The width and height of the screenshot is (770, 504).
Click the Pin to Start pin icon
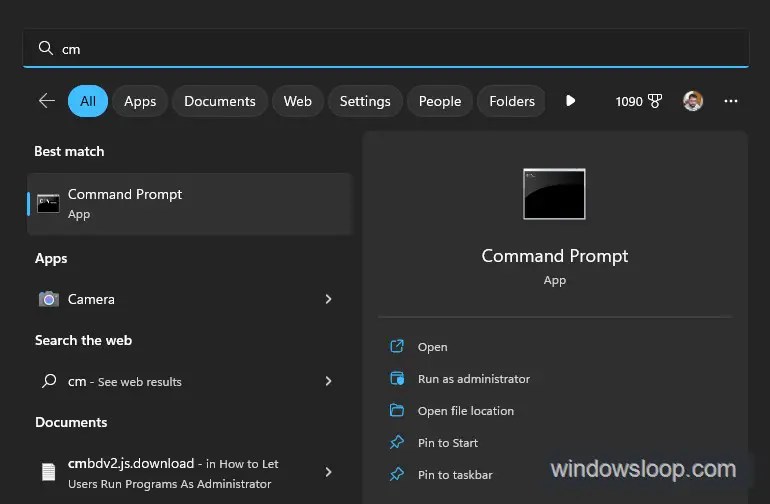click(x=397, y=442)
